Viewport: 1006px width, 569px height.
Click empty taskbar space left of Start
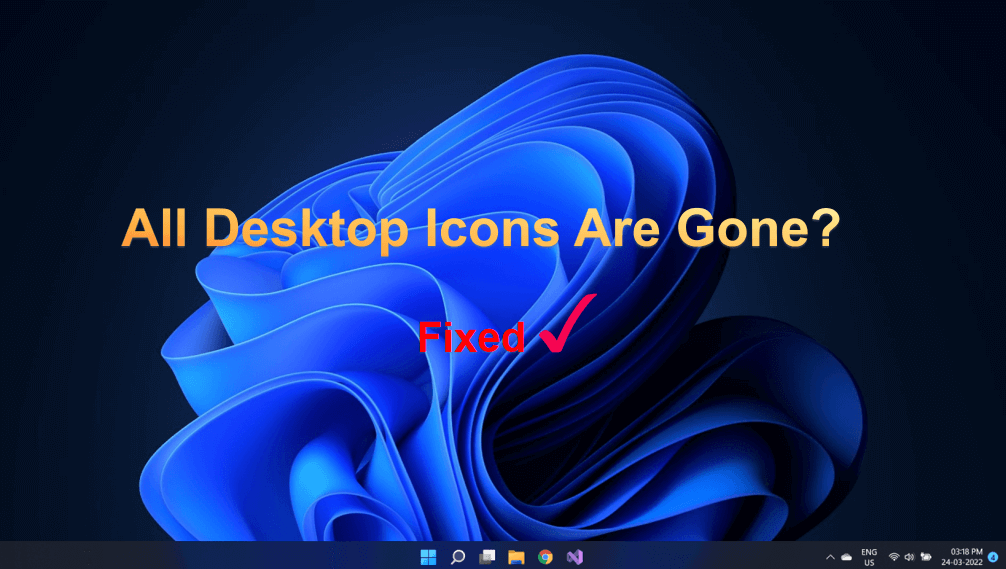[x=200, y=556]
